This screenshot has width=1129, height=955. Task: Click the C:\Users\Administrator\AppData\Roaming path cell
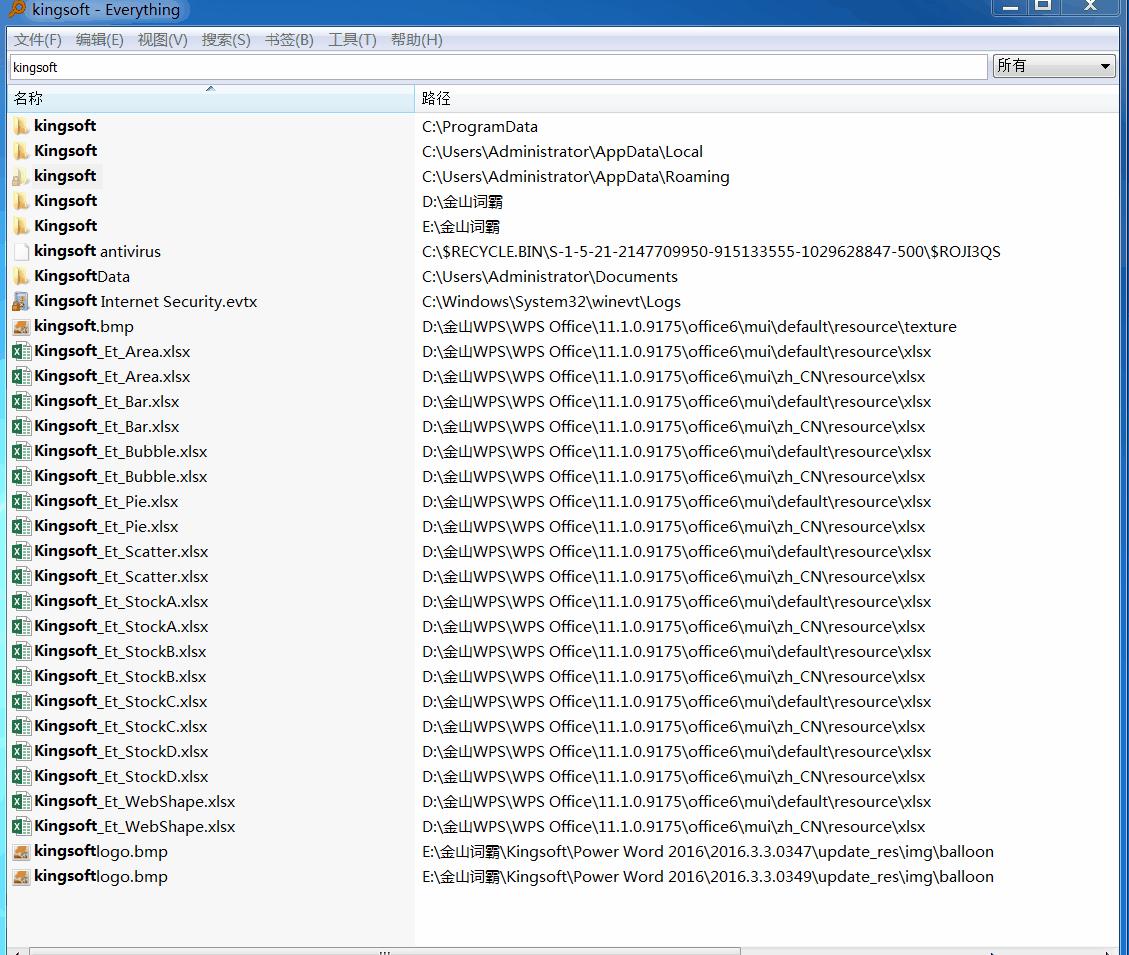(x=575, y=176)
